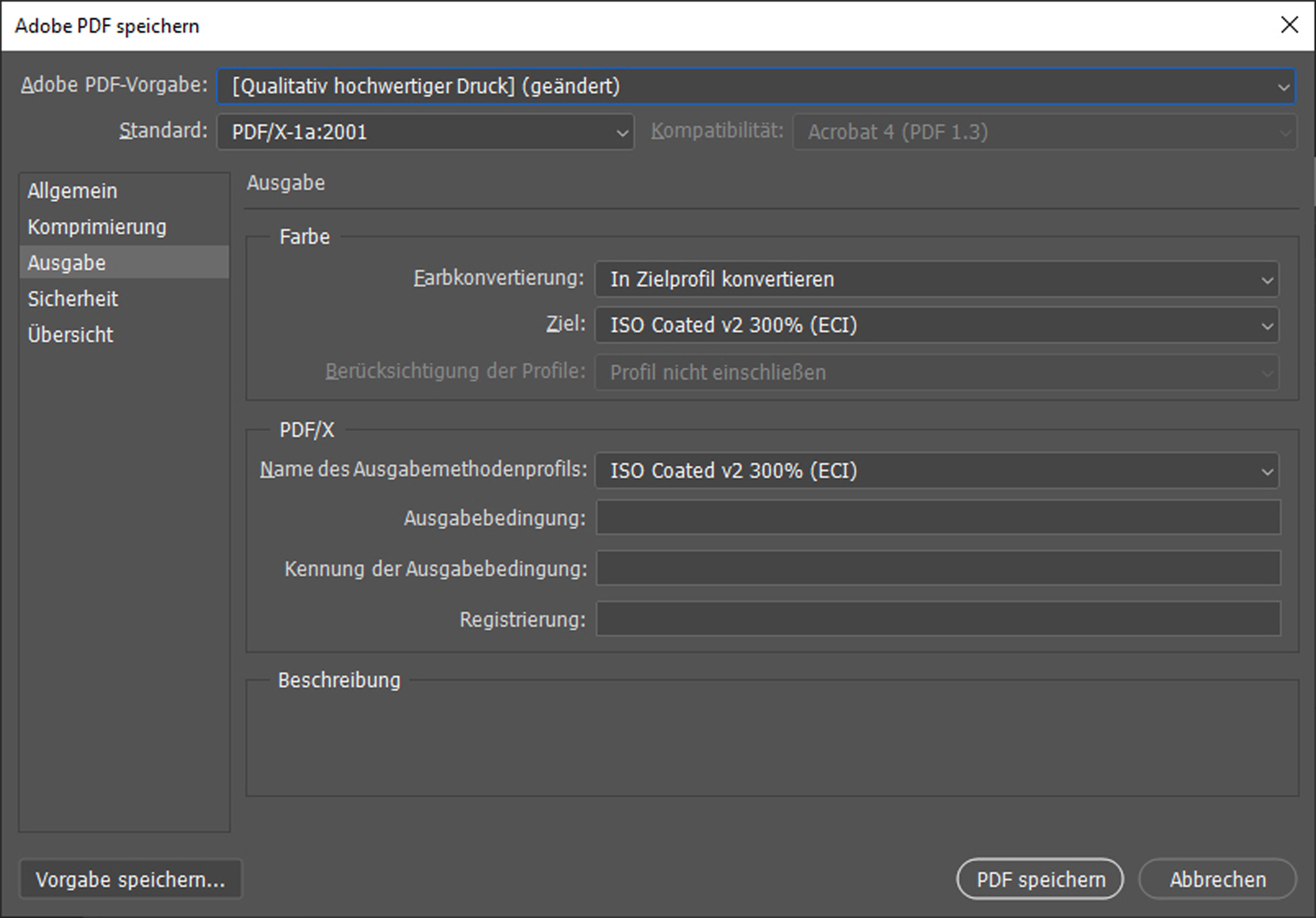Open the Adobe PDF-Vorgabe dropdown
Image resolution: width=1316 pixels, height=918 pixels.
756,86
